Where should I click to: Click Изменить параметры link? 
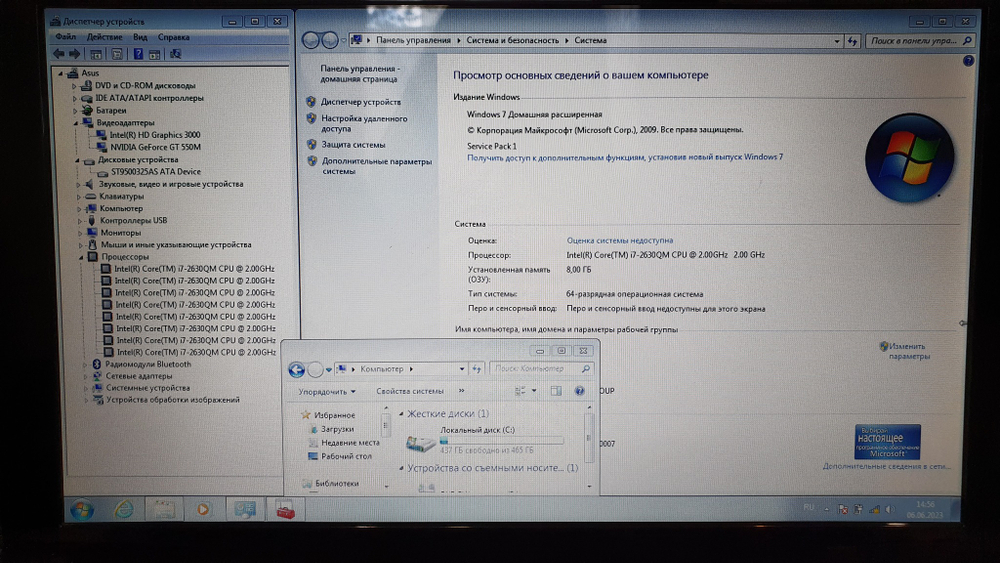(909, 351)
